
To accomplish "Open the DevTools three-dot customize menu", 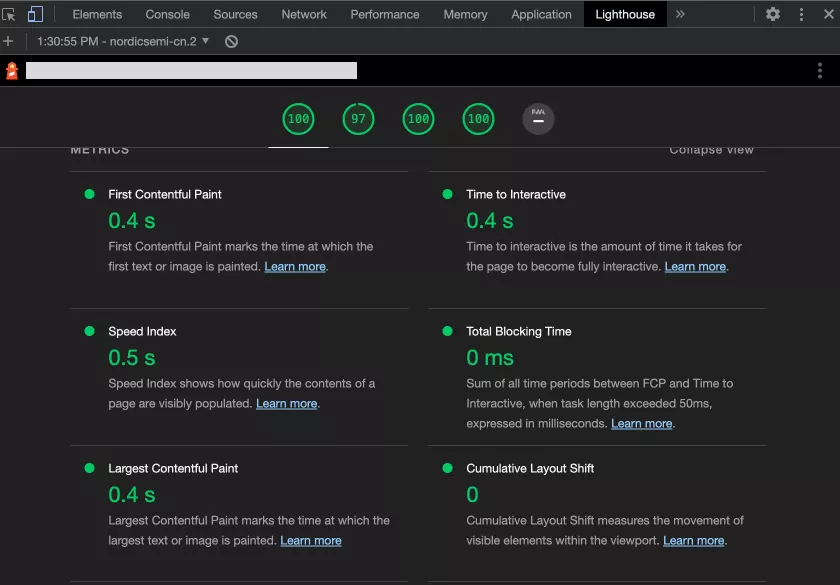I will [x=801, y=14].
